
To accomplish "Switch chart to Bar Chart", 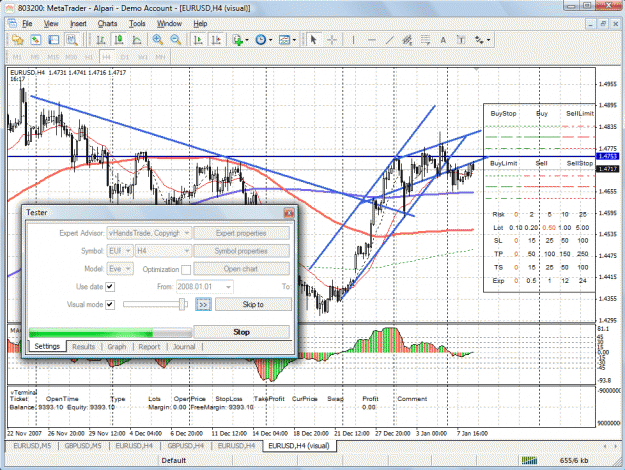I will pyautogui.click(x=101, y=40).
